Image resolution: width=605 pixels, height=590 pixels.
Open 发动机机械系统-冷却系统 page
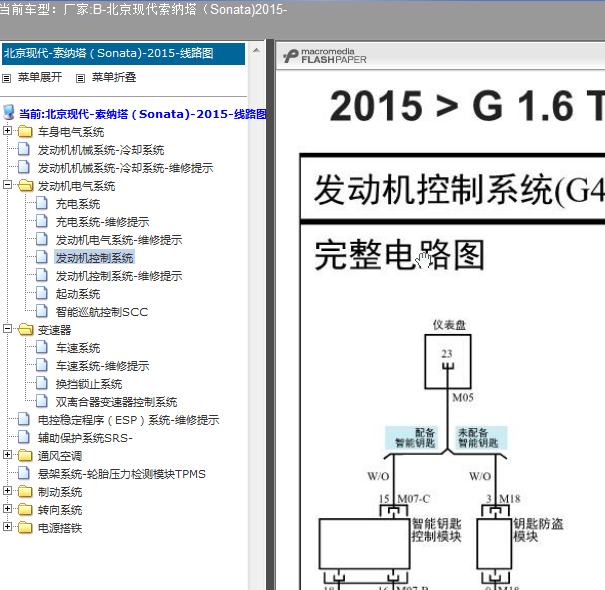pos(101,150)
